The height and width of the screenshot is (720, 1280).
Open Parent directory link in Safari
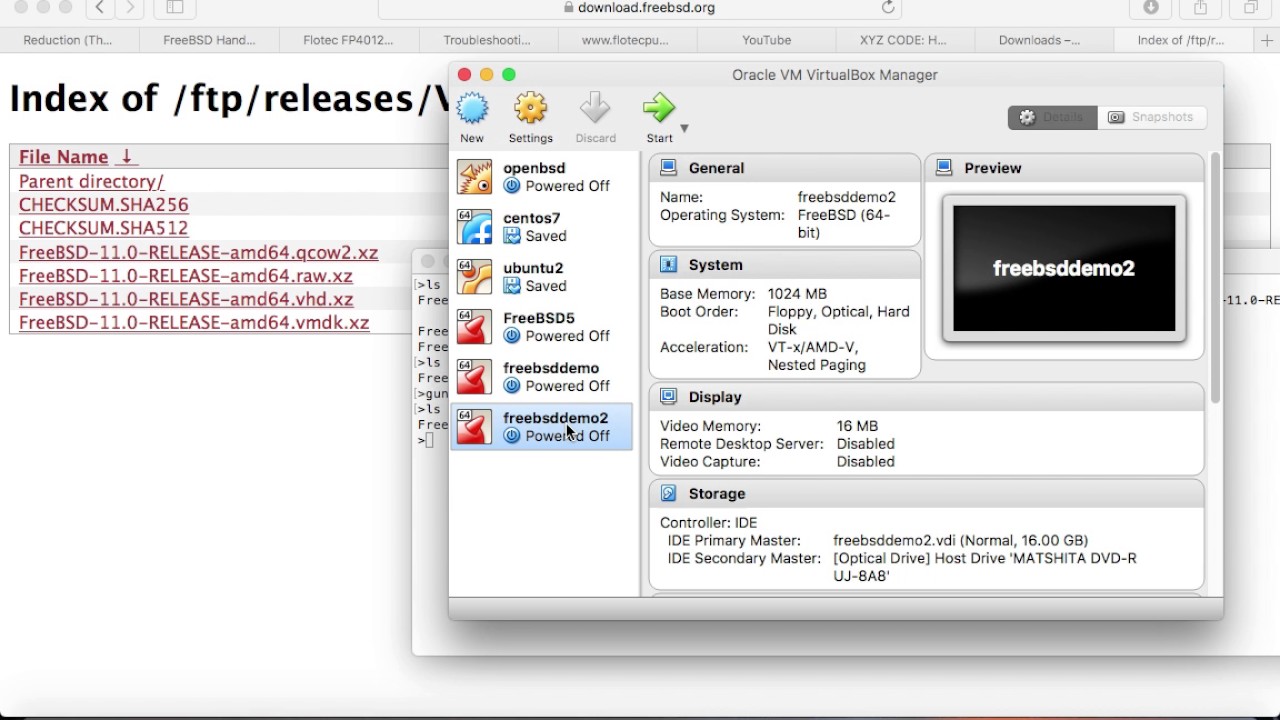pos(91,182)
